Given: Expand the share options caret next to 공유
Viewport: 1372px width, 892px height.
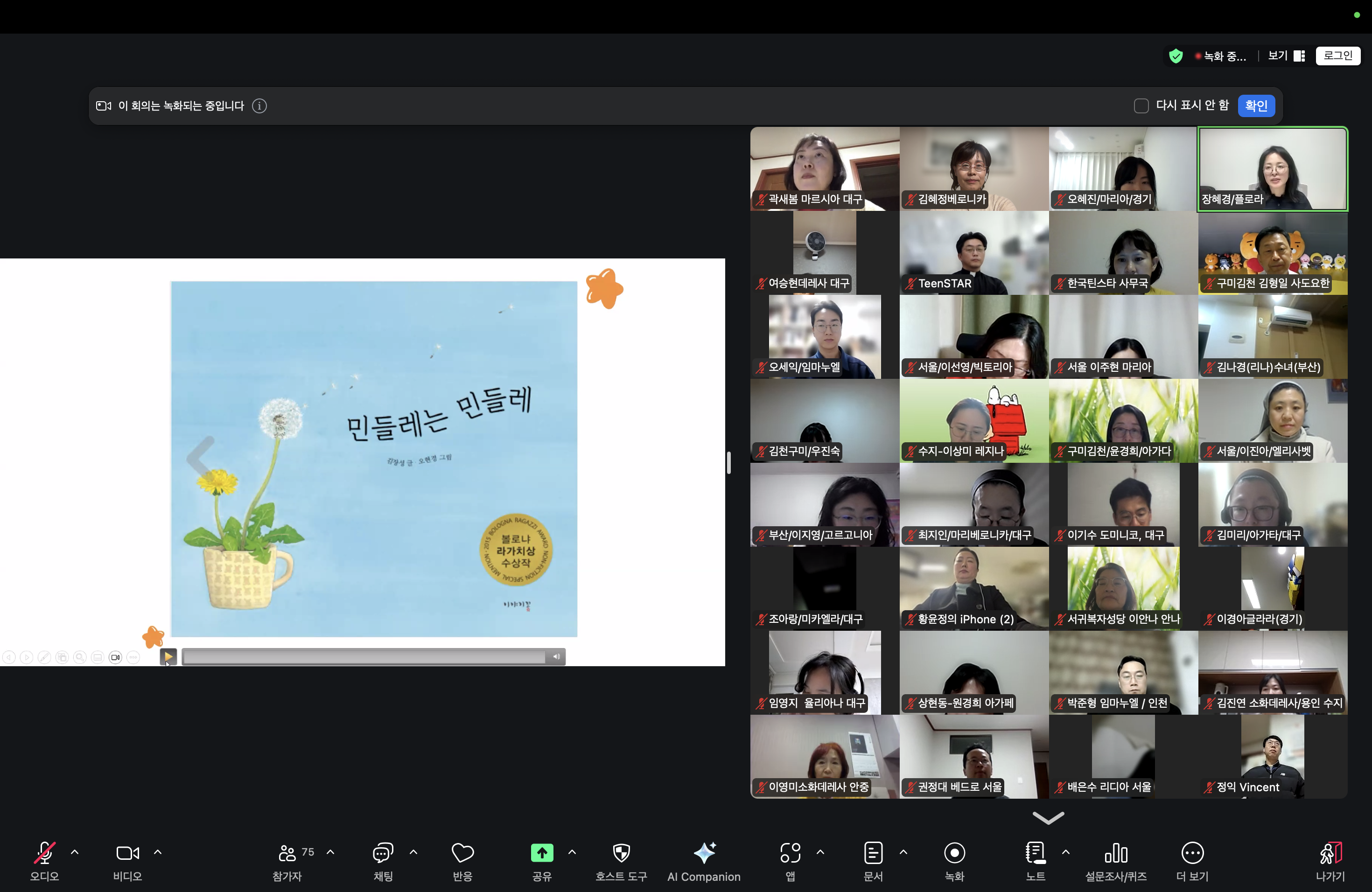Looking at the screenshot, I should [x=572, y=852].
